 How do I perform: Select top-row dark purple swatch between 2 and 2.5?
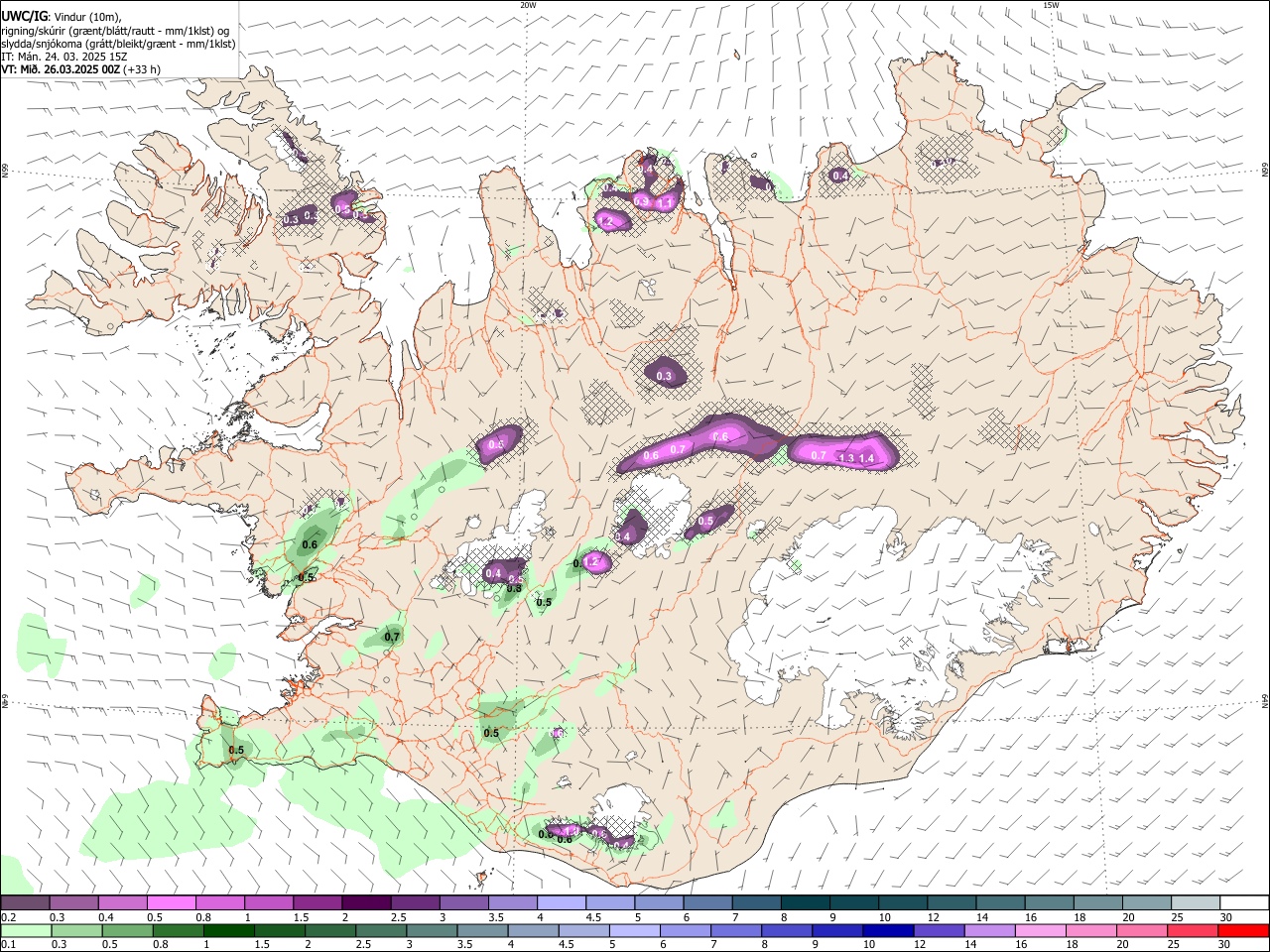(366, 902)
